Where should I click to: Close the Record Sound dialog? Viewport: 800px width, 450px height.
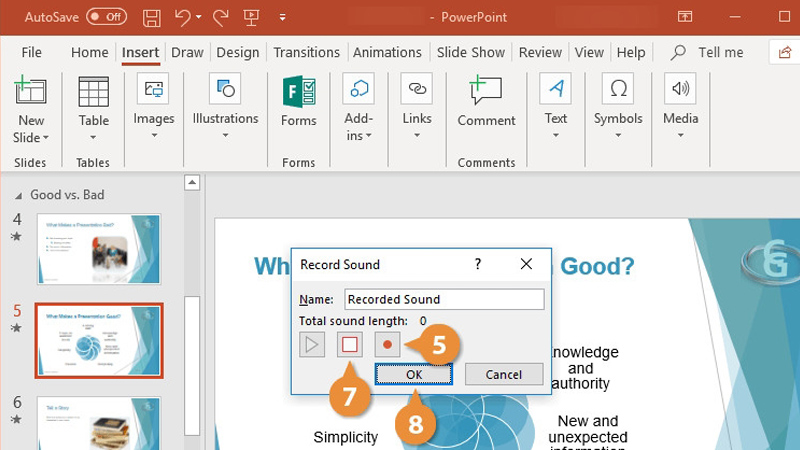coord(526,264)
